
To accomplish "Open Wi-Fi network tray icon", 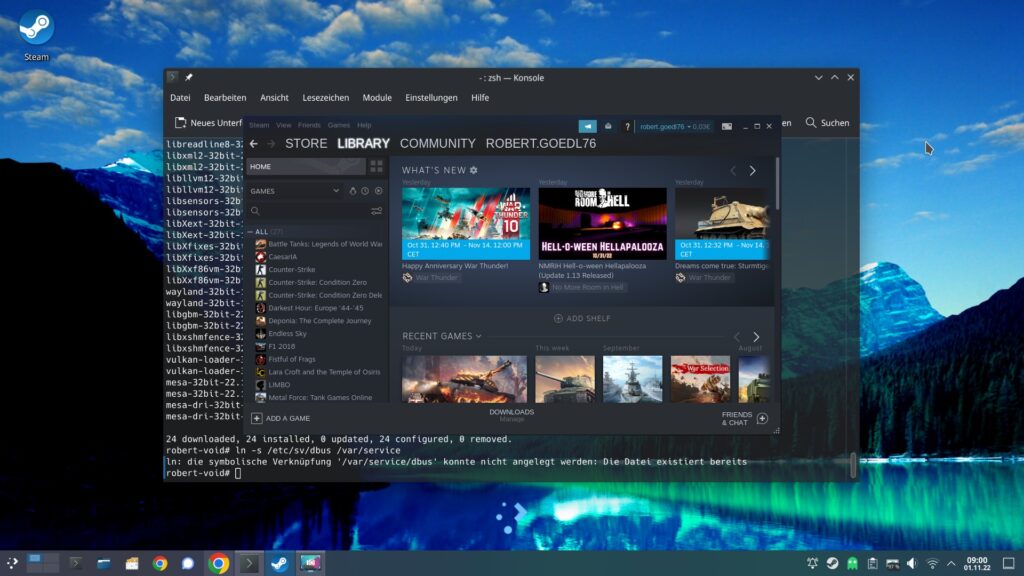I will (x=933, y=563).
